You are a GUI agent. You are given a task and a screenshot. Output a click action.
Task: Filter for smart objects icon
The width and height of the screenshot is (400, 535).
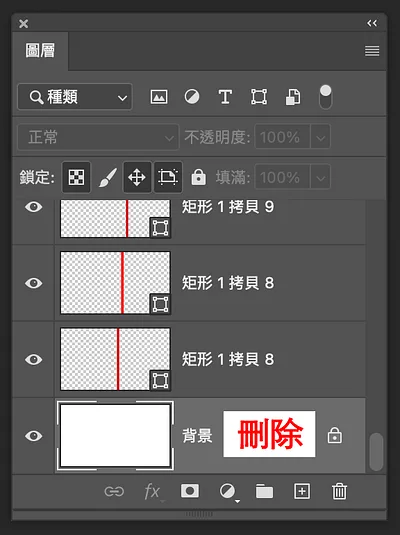tap(293, 97)
